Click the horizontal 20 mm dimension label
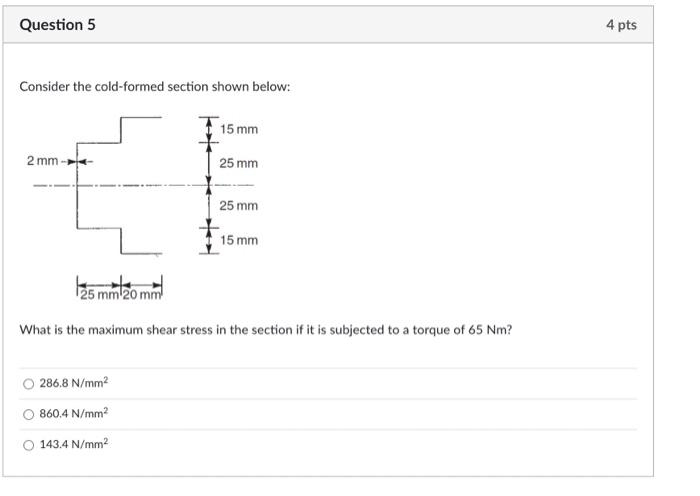700x496 pixels. [x=142, y=295]
